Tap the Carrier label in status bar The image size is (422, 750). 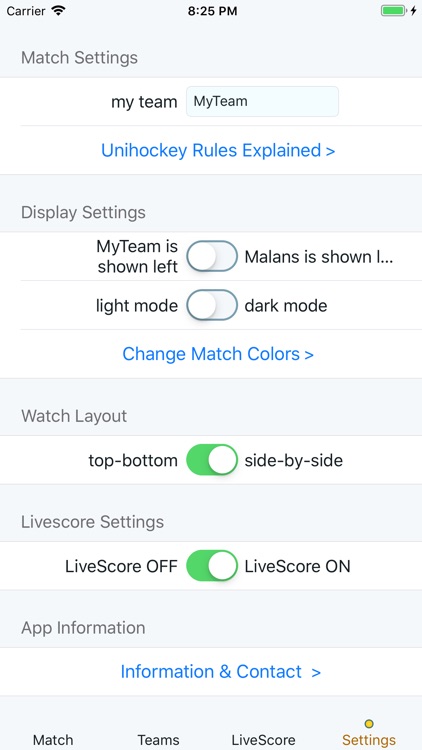click(27, 11)
